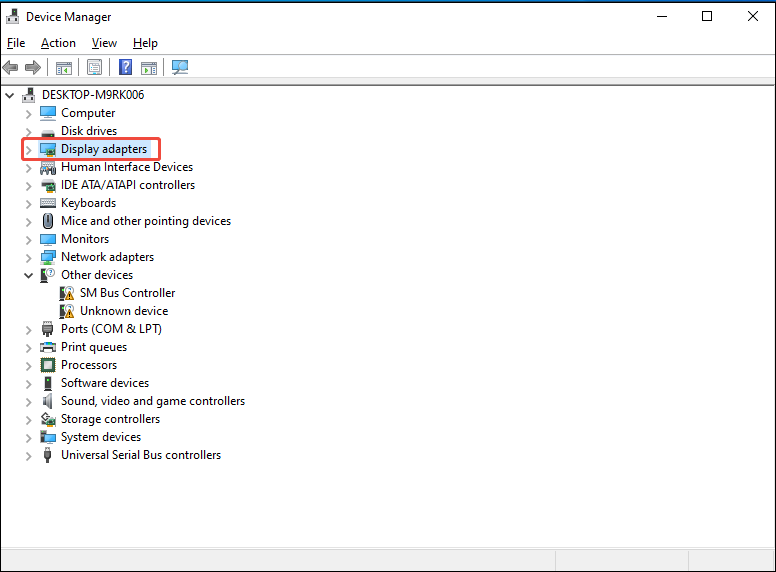Click the Sound speaker icon
This screenshot has height=572, width=776.
tap(48, 401)
